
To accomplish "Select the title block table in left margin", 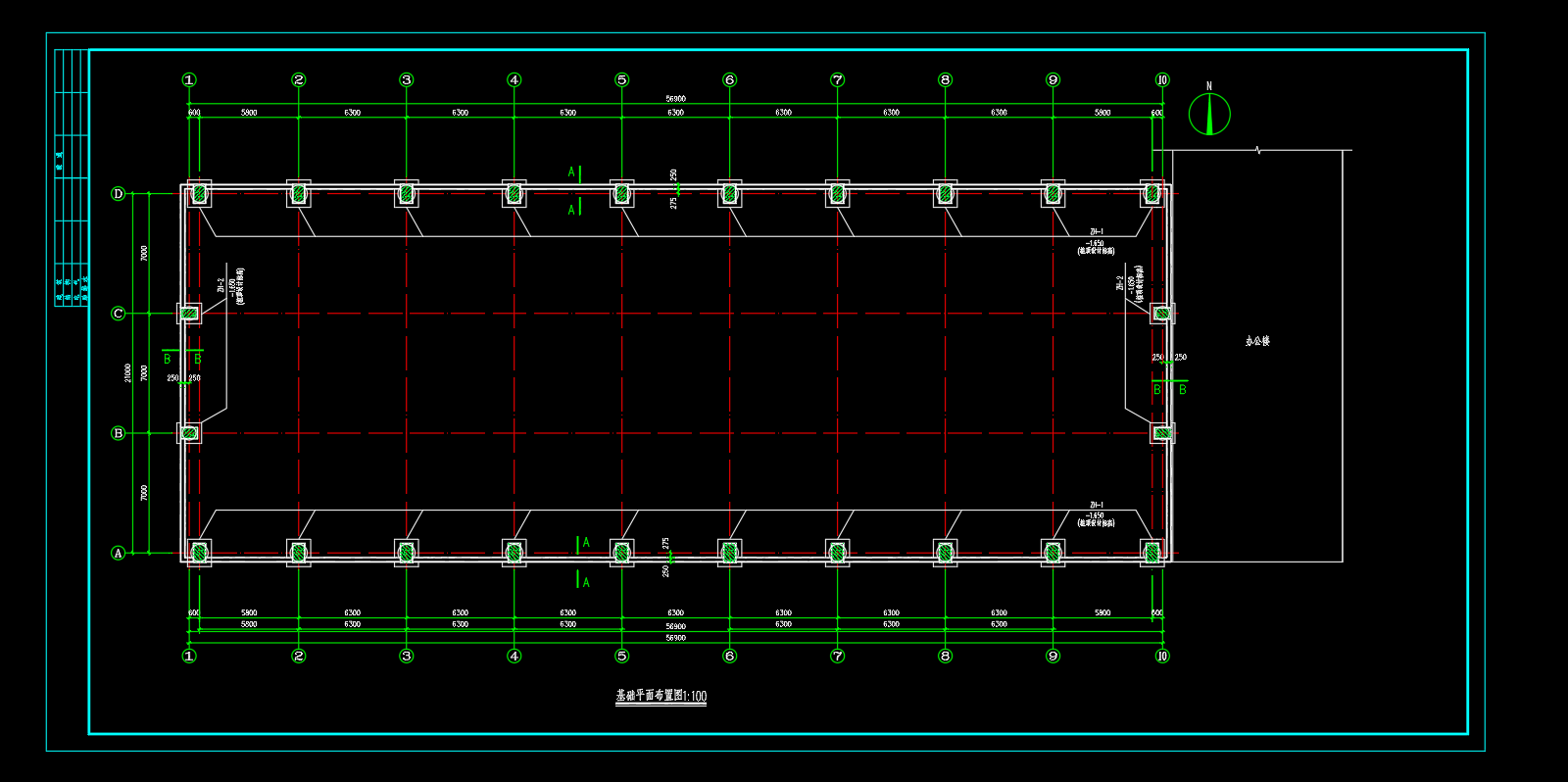I will click(72, 177).
